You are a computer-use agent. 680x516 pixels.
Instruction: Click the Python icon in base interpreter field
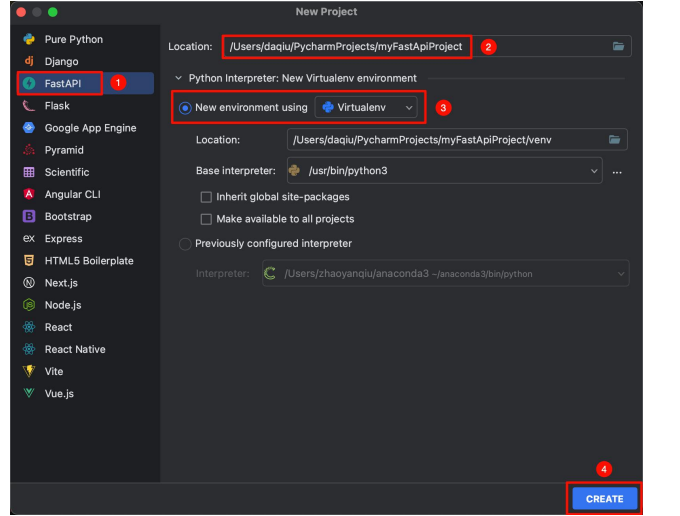tap(294, 170)
